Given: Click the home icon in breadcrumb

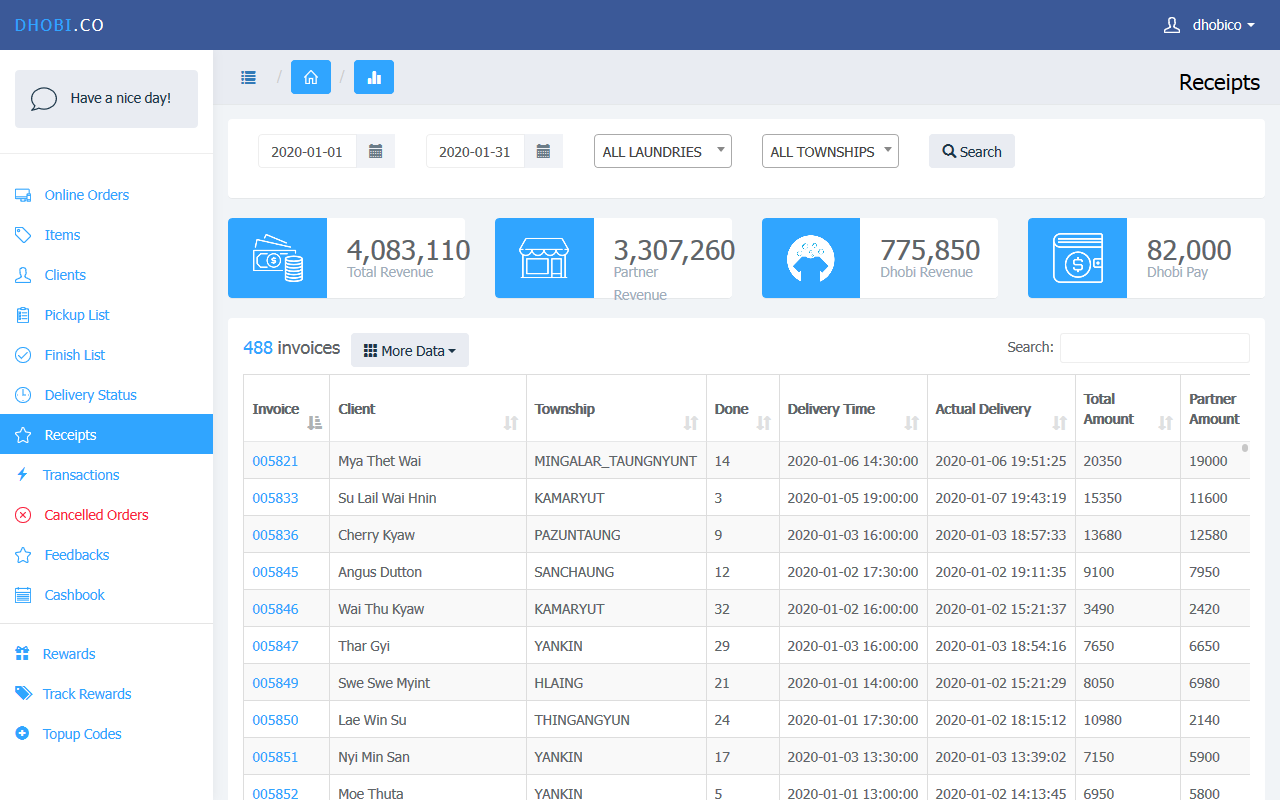Looking at the screenshot, I should pos(311,77).
